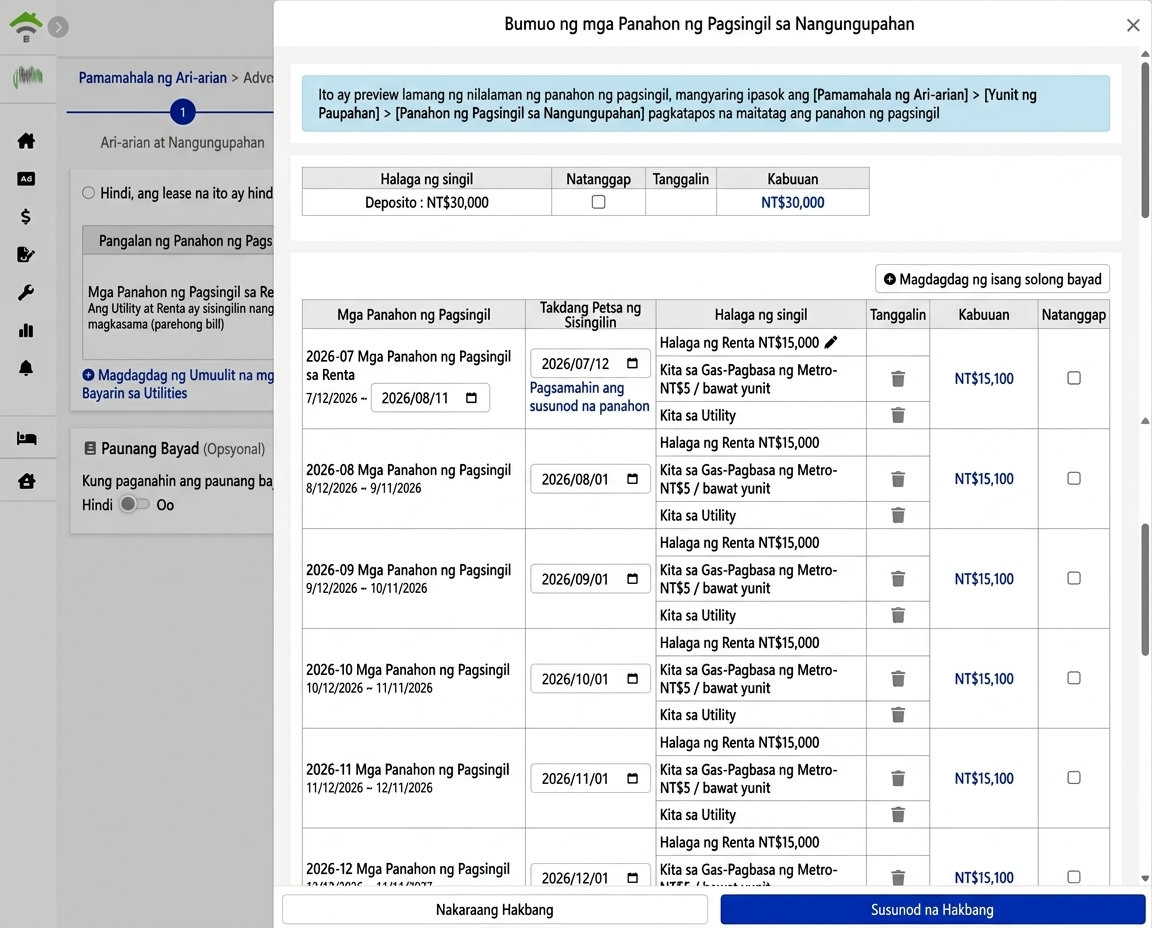Click the scroll down arrow at dialog bottom

(1145, 879)
